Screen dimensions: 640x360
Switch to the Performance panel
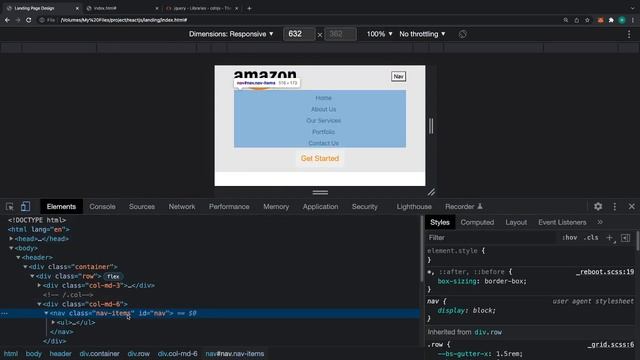(x=229, y=207)
